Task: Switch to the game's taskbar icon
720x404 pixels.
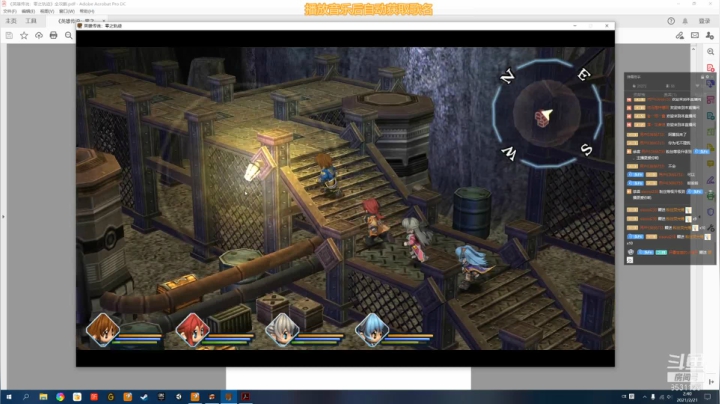Action: (228, 397)
